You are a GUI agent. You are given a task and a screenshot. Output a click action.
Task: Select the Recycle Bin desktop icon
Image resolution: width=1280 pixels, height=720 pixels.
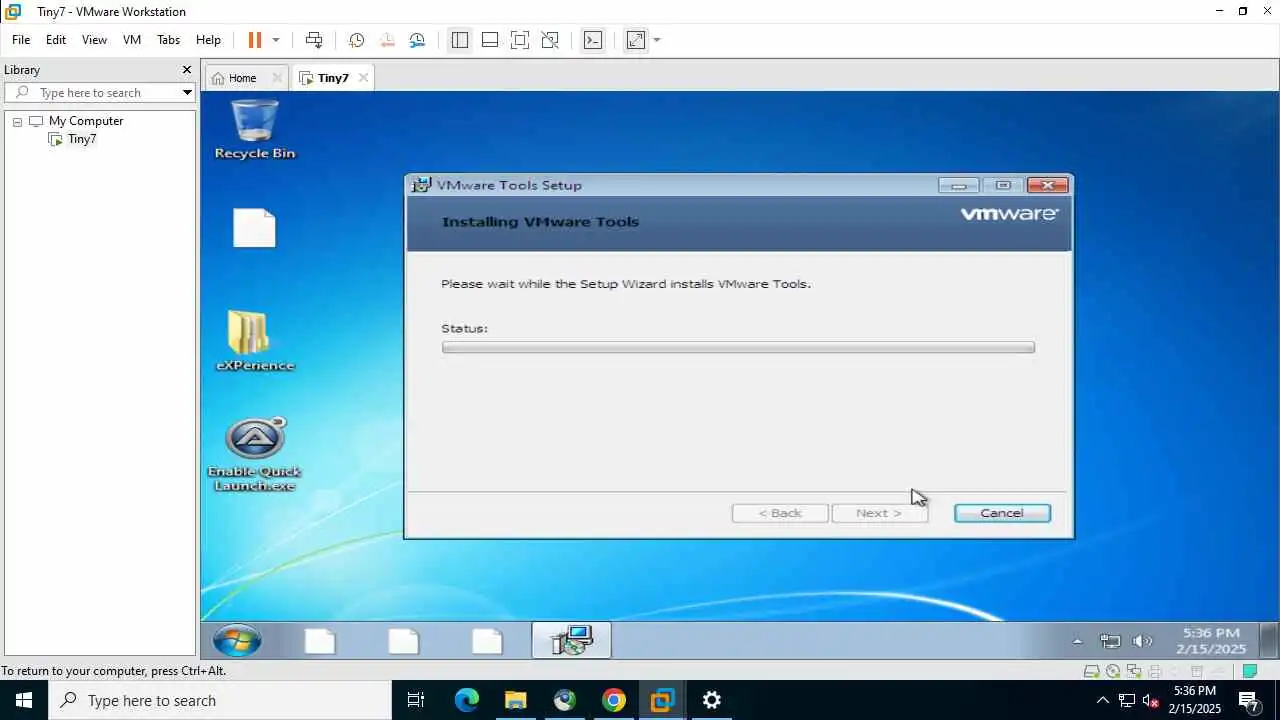pyautogui.click(x=254, y=129)
